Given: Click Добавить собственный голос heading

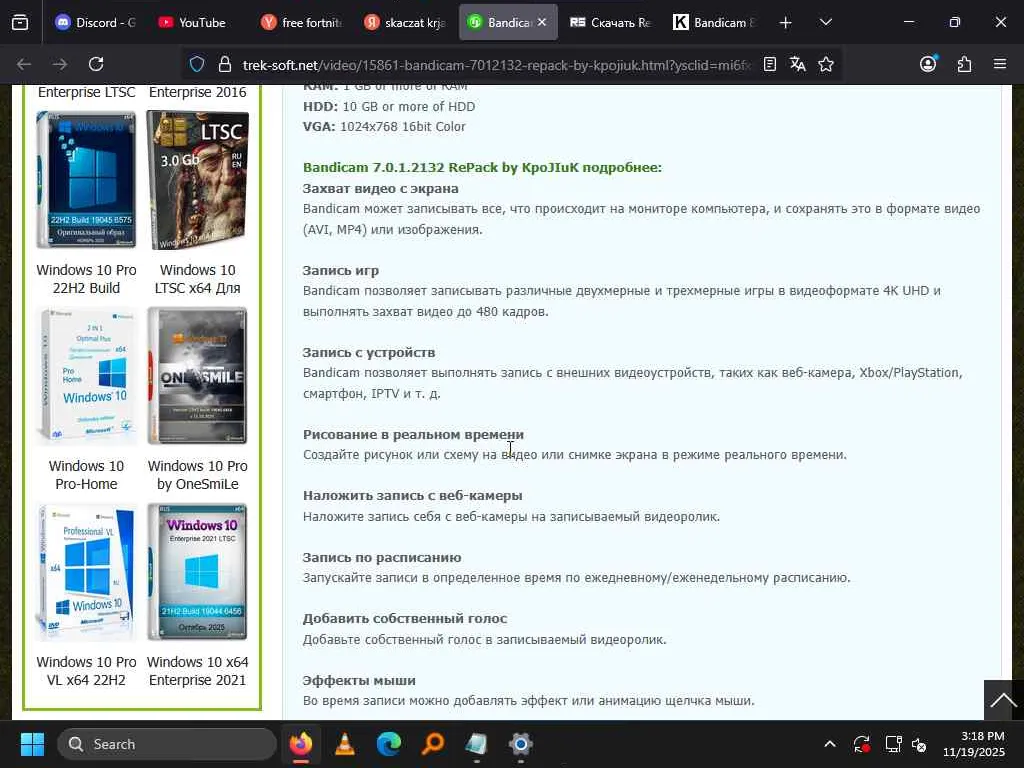Looking at the screenshot, I should (x=404, y=618).
